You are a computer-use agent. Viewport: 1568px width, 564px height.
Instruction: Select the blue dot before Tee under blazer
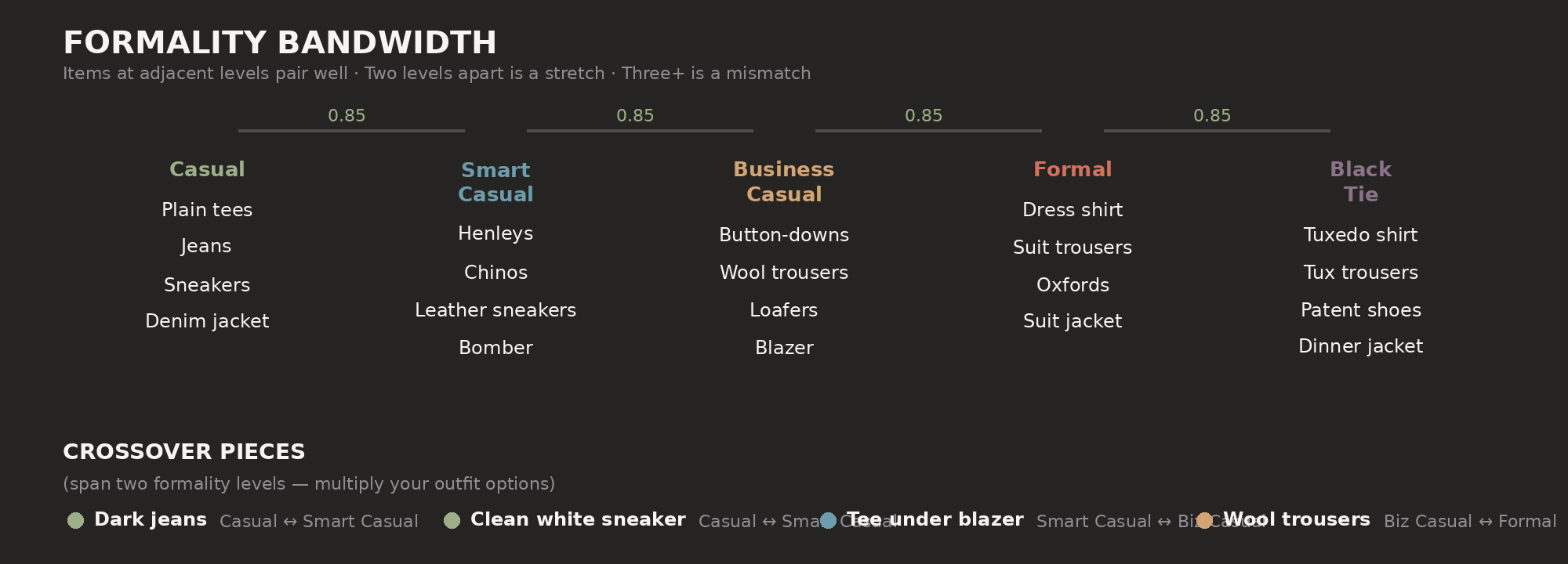828,521
